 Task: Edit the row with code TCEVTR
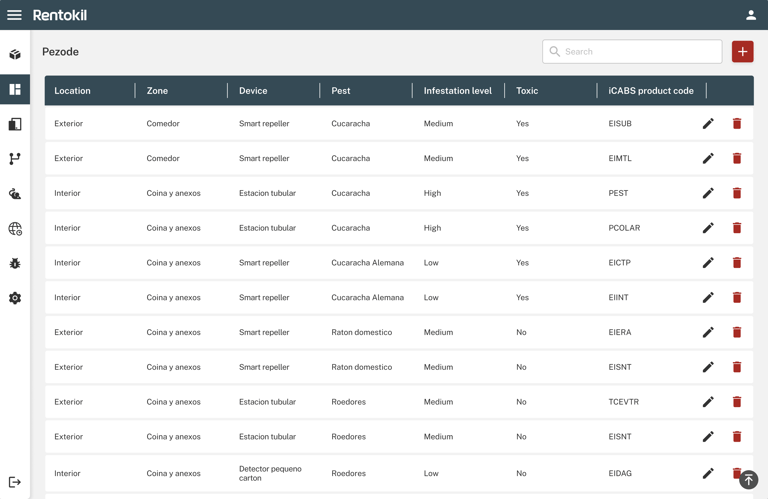point(708,402)
